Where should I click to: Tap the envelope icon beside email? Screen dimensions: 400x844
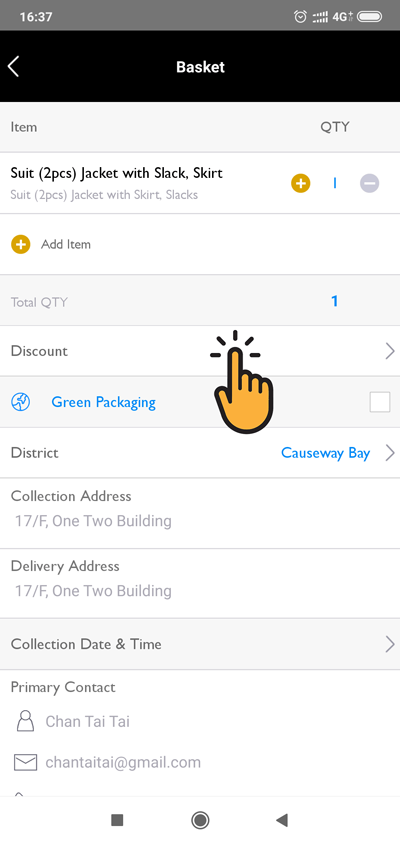25,762
